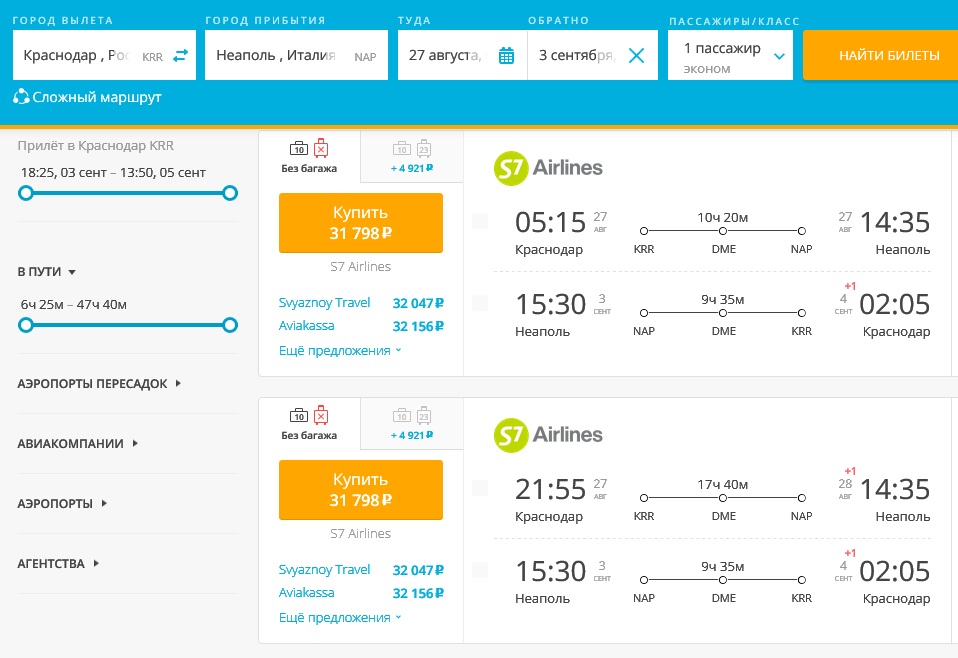Click S7 Airlines logo in first result
958x658 pixels.
548,168
